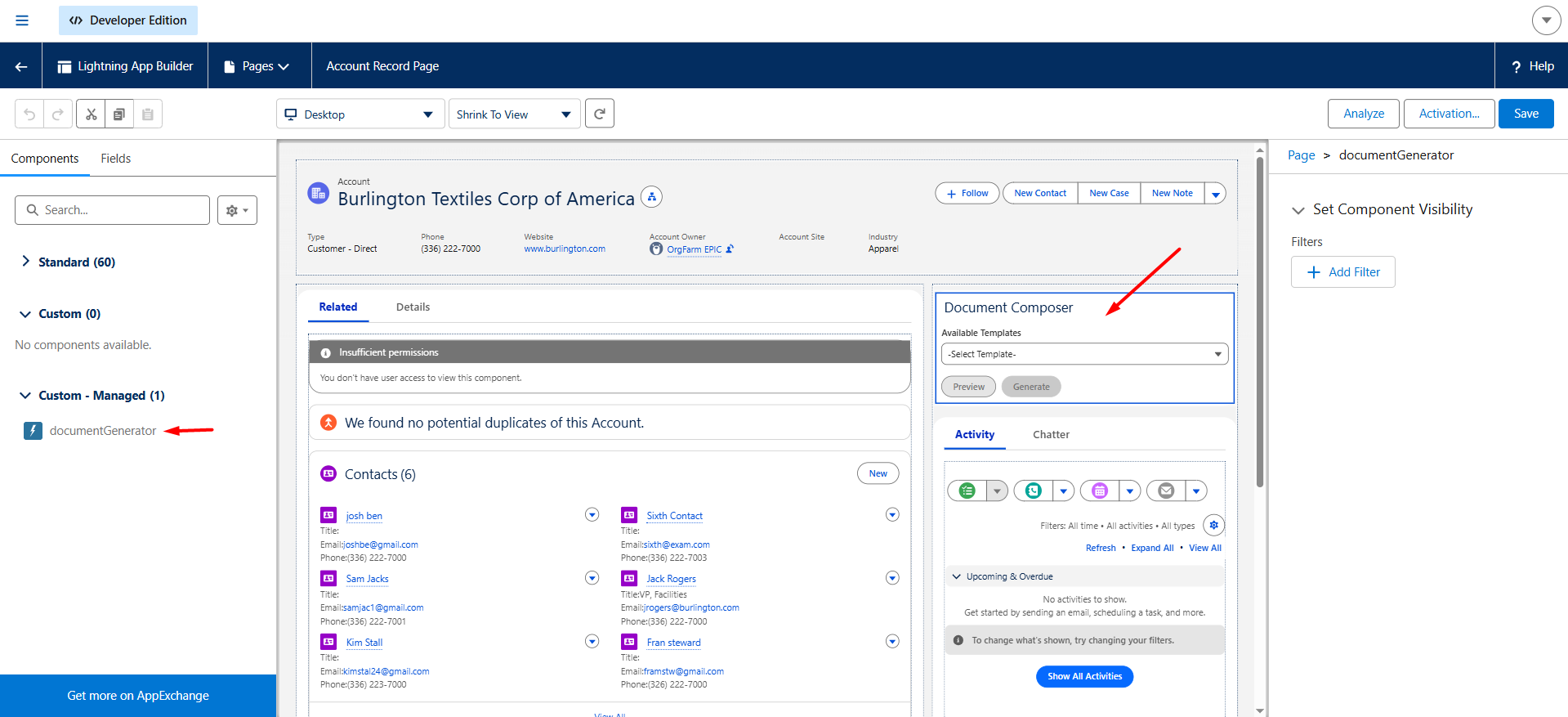Image resolution: width=1568 pixels, height=717 pixels.
Task: Click the Analyze button
Action: 1363,114
